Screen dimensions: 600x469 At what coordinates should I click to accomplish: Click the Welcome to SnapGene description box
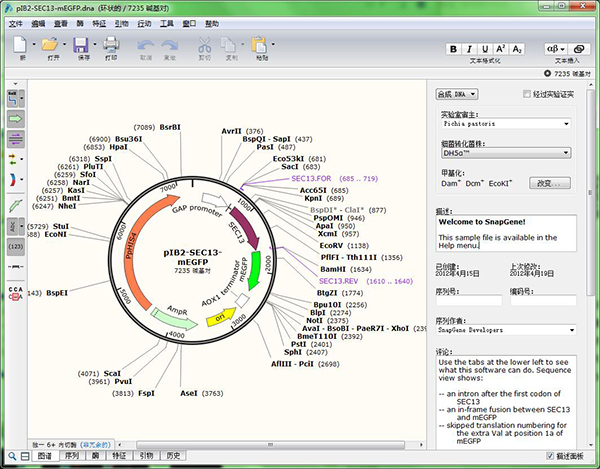pos(506,233)
